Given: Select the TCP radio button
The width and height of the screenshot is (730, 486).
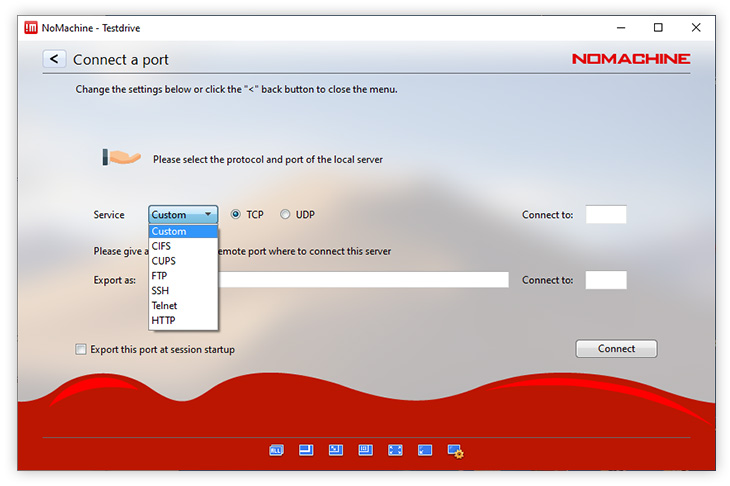Looking at the screenshot, I should 236,214.
